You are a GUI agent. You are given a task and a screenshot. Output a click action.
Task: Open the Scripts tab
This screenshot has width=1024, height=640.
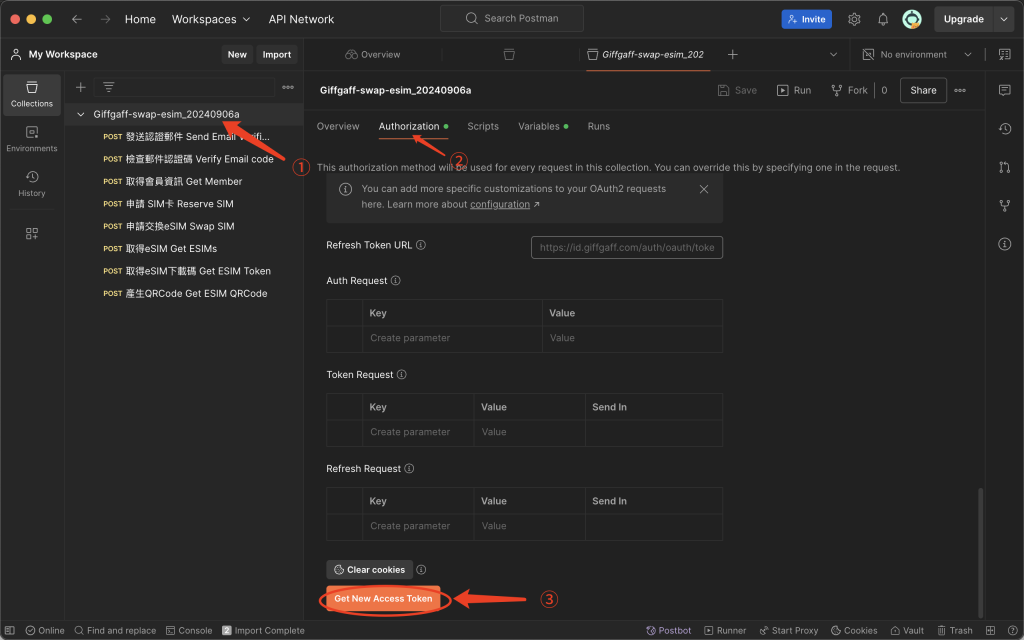tap(483, 126)
